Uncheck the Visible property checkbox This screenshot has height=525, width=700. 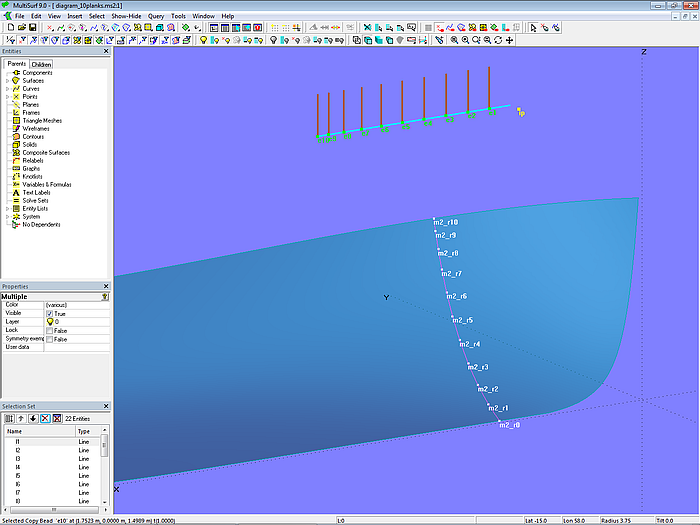pos(50,313)
